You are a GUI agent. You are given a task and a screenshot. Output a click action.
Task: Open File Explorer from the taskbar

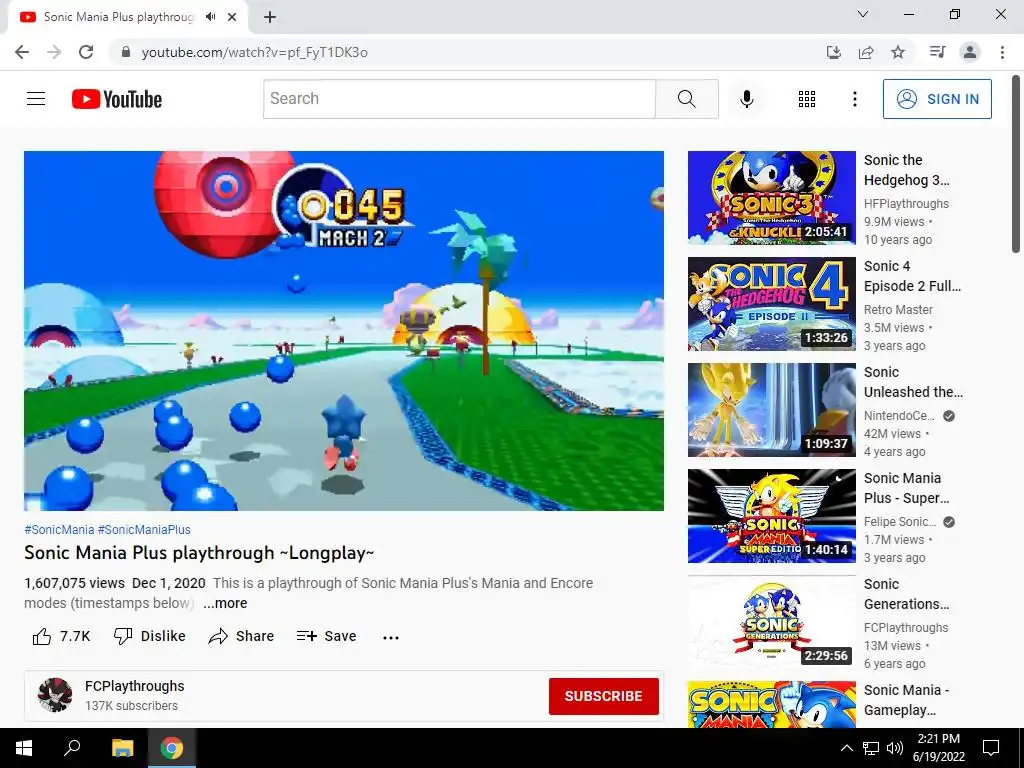click(122, 748)
